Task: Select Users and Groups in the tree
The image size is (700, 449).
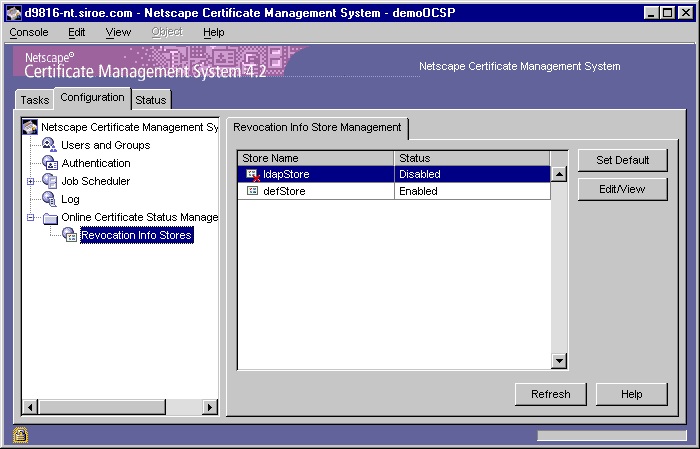Action: [x=106, y=145]
